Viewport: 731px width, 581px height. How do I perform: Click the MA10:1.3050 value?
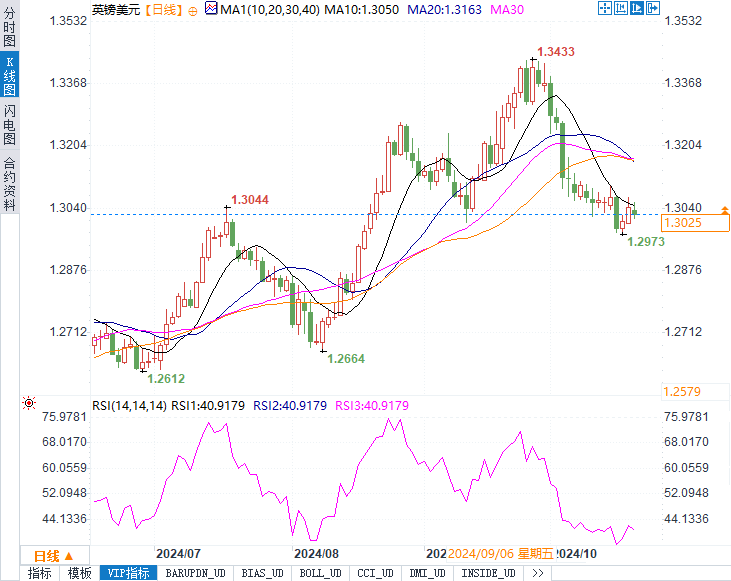tap(361, 10)
